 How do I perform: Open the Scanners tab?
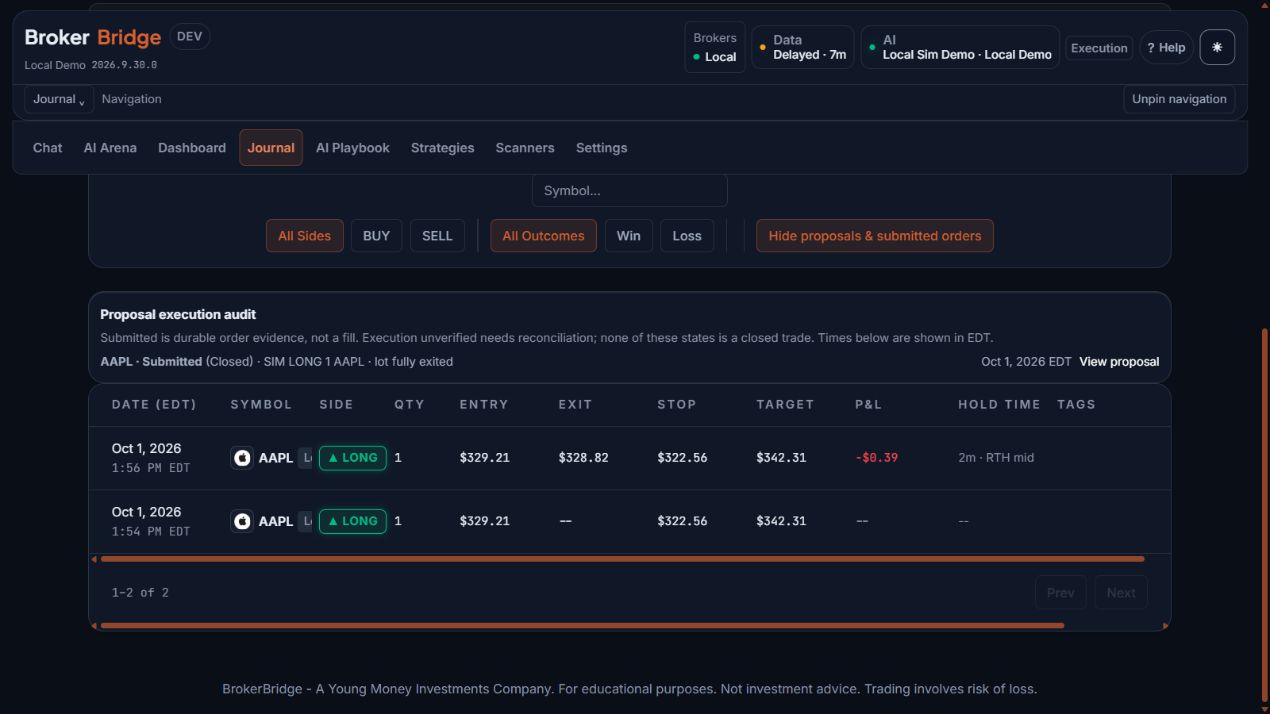(525, 148)
